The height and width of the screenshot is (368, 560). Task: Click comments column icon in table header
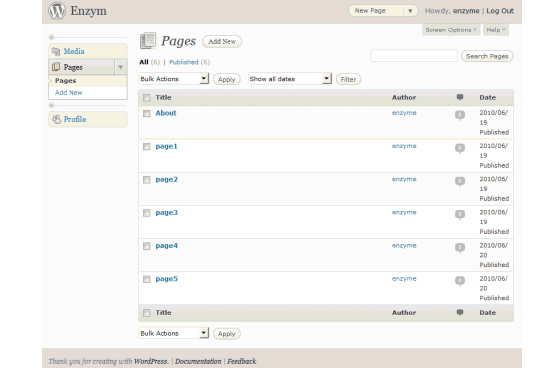pos(460,97)
